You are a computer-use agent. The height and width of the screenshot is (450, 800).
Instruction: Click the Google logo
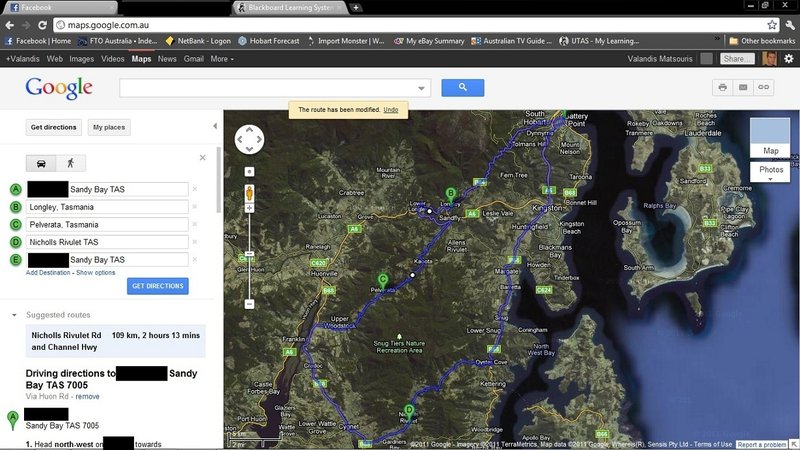(59, 88)
